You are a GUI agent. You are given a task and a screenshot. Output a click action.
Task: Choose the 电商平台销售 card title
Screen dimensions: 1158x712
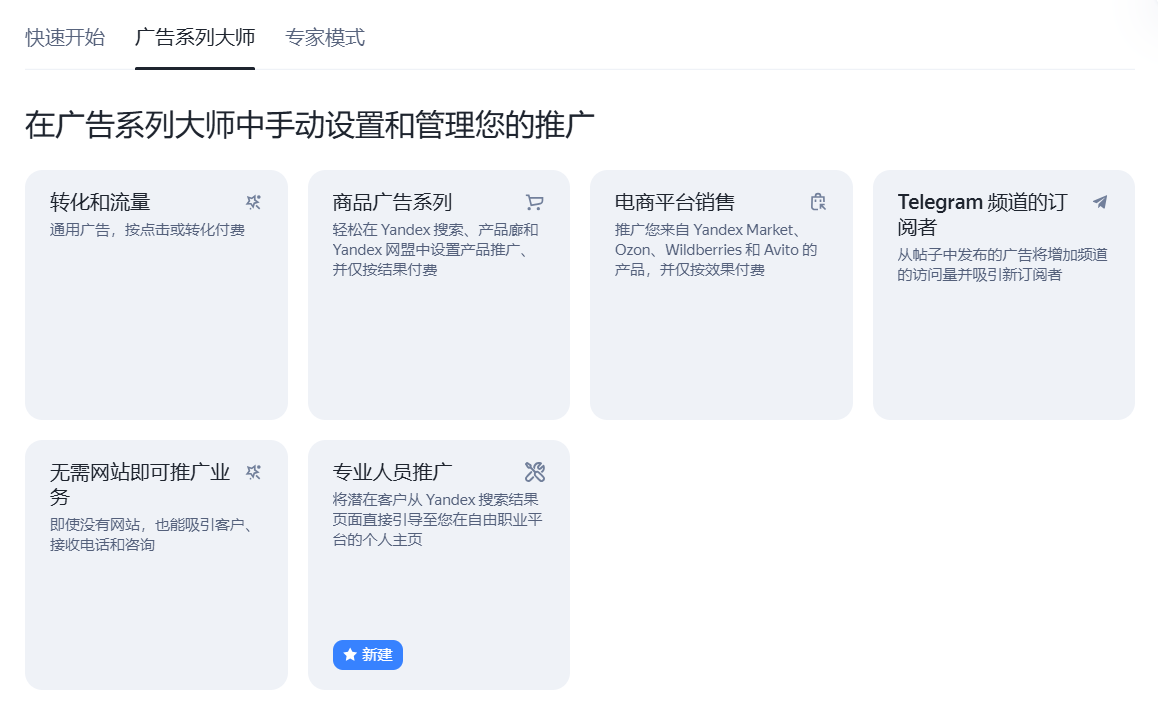(675, 202)
